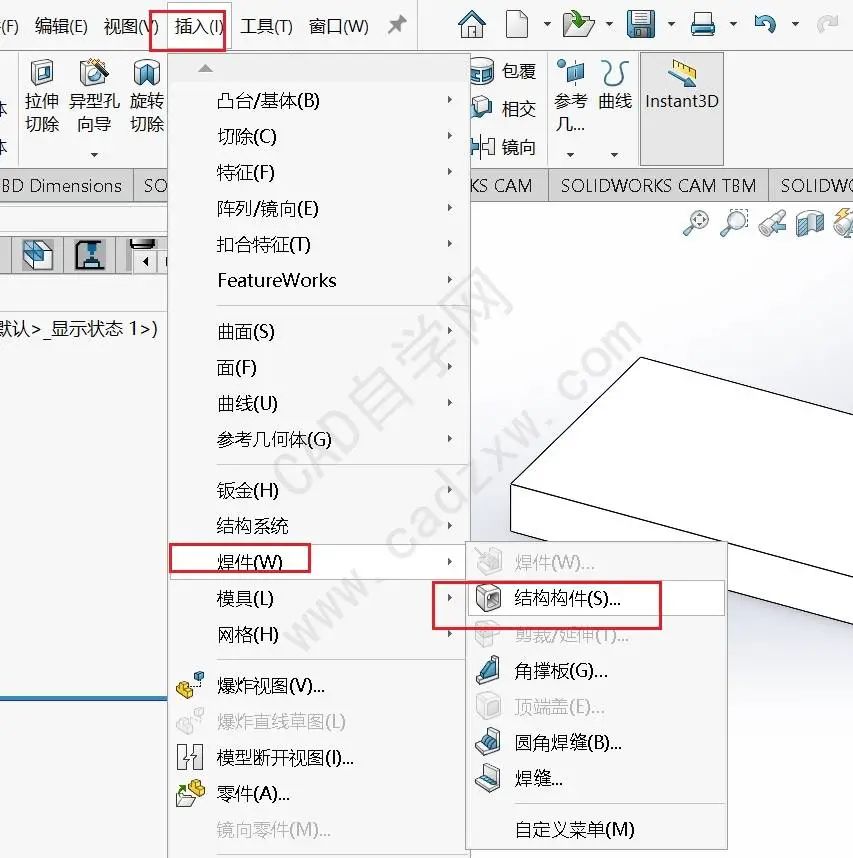853x858 pixels.
Task: Undo the last action
Action: point(764,24)
